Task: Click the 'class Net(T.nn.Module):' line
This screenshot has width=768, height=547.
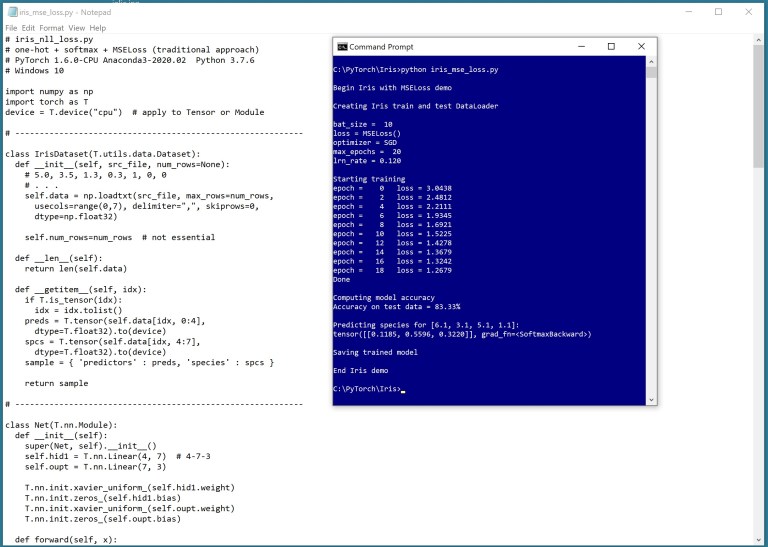Action: [61, 425]
